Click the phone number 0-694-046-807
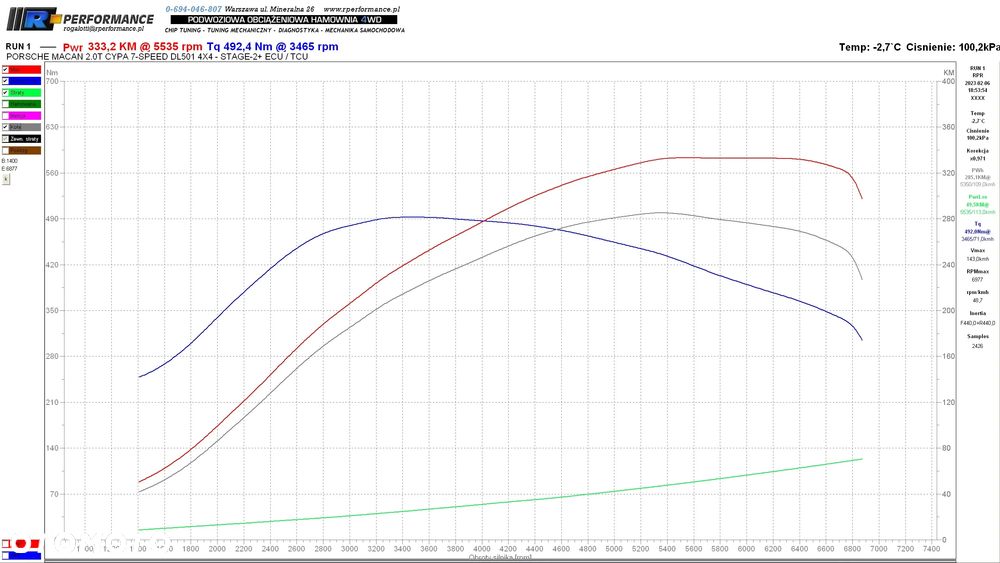 [194, 10]
